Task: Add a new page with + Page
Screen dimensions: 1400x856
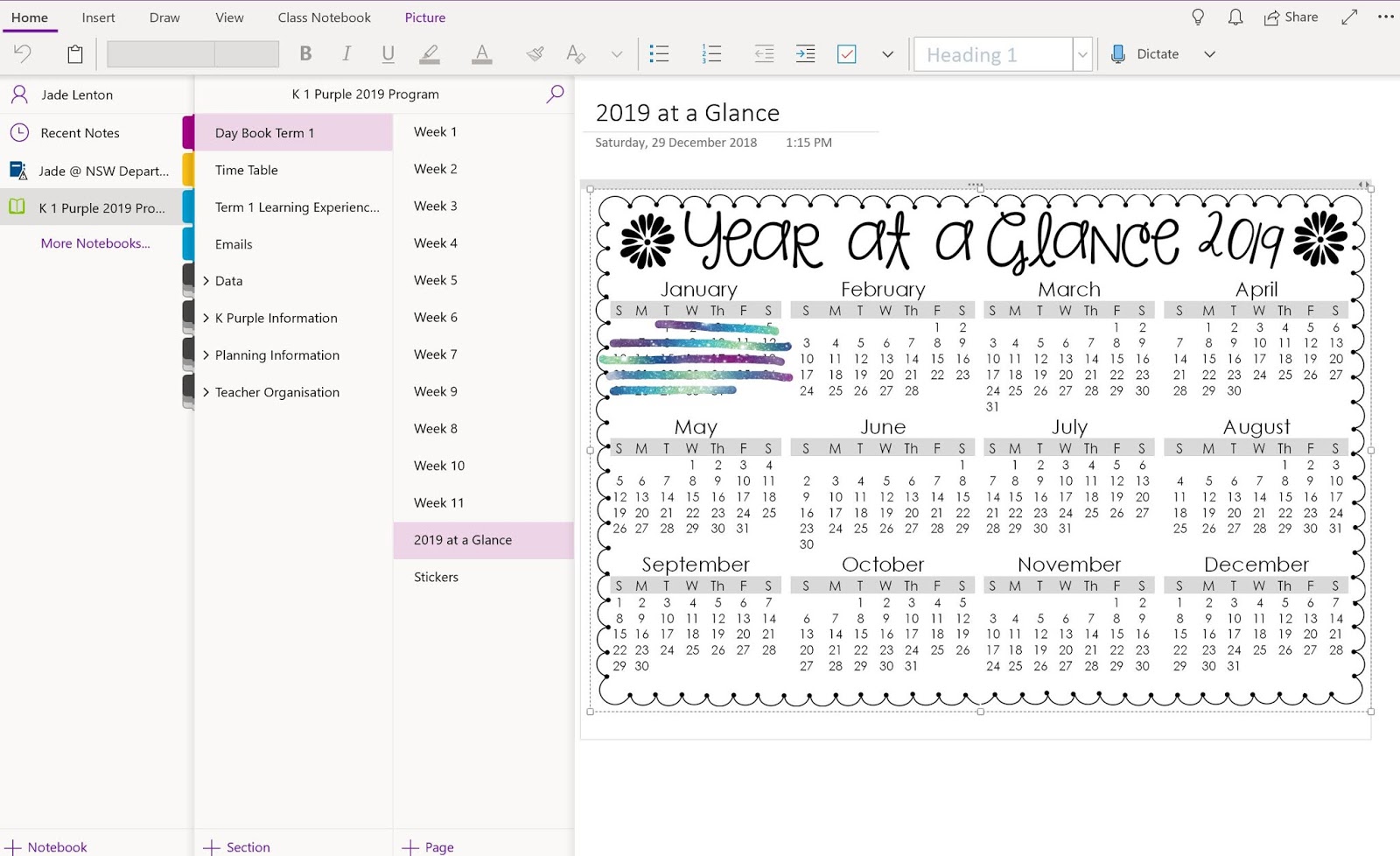Action: tap(428, 846)
